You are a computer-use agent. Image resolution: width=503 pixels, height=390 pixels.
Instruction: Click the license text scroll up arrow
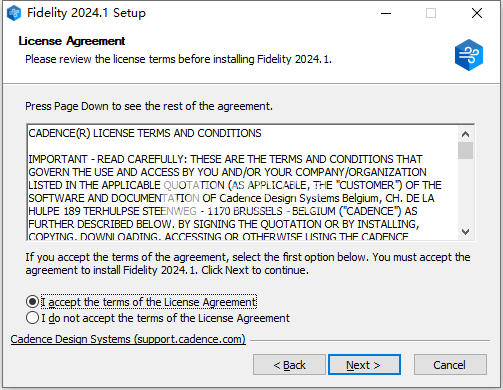click(x=465, y=134)
